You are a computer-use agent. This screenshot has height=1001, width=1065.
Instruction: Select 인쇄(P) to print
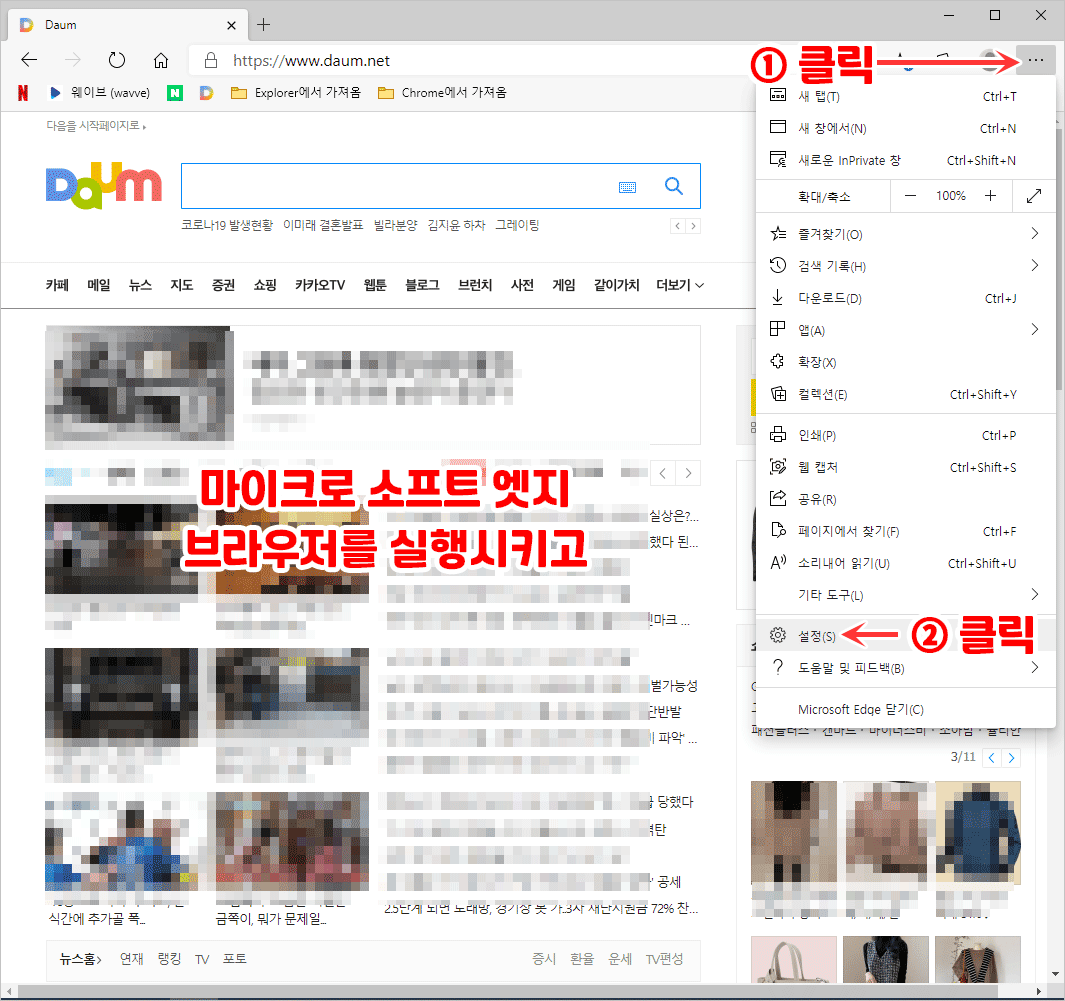[x=905, y=435]
